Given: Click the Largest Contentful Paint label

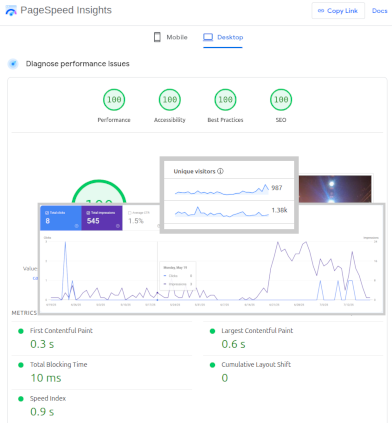Looking at the screenshot, I should click(257, 331).
